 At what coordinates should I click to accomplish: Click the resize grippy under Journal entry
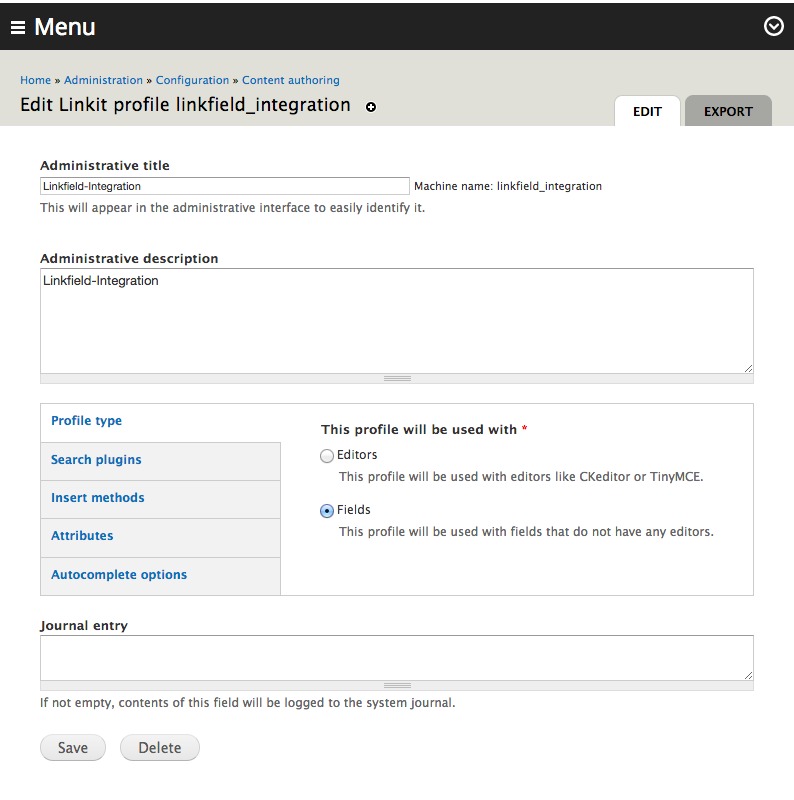[396, 686]
